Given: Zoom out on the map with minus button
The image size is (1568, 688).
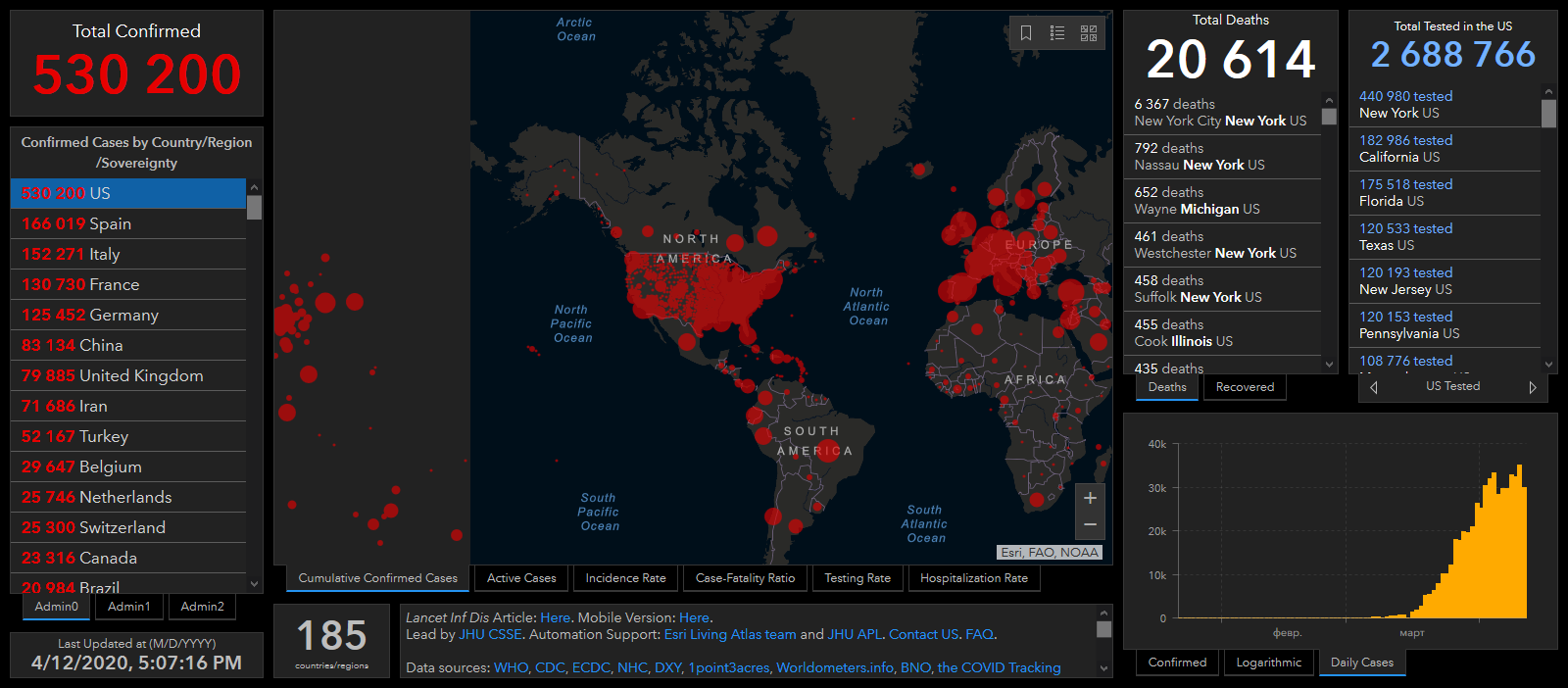Looking at the screenshot, I should [x=1090, y=525].
